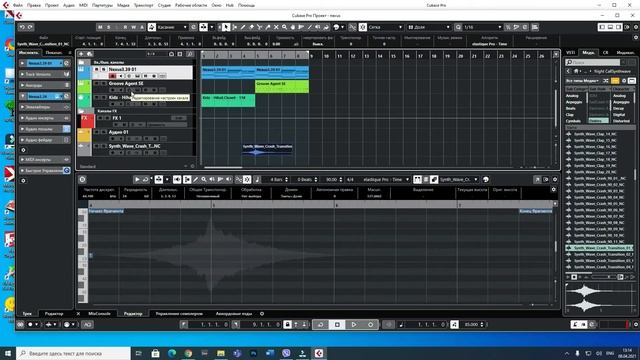Screen dimensions: 640x360
Task: Toggle left zone visibility button
Action: pos(602,27)
